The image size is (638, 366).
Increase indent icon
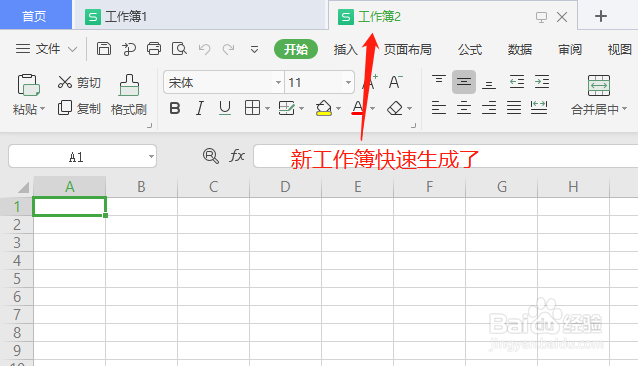(x=542, y=82)
